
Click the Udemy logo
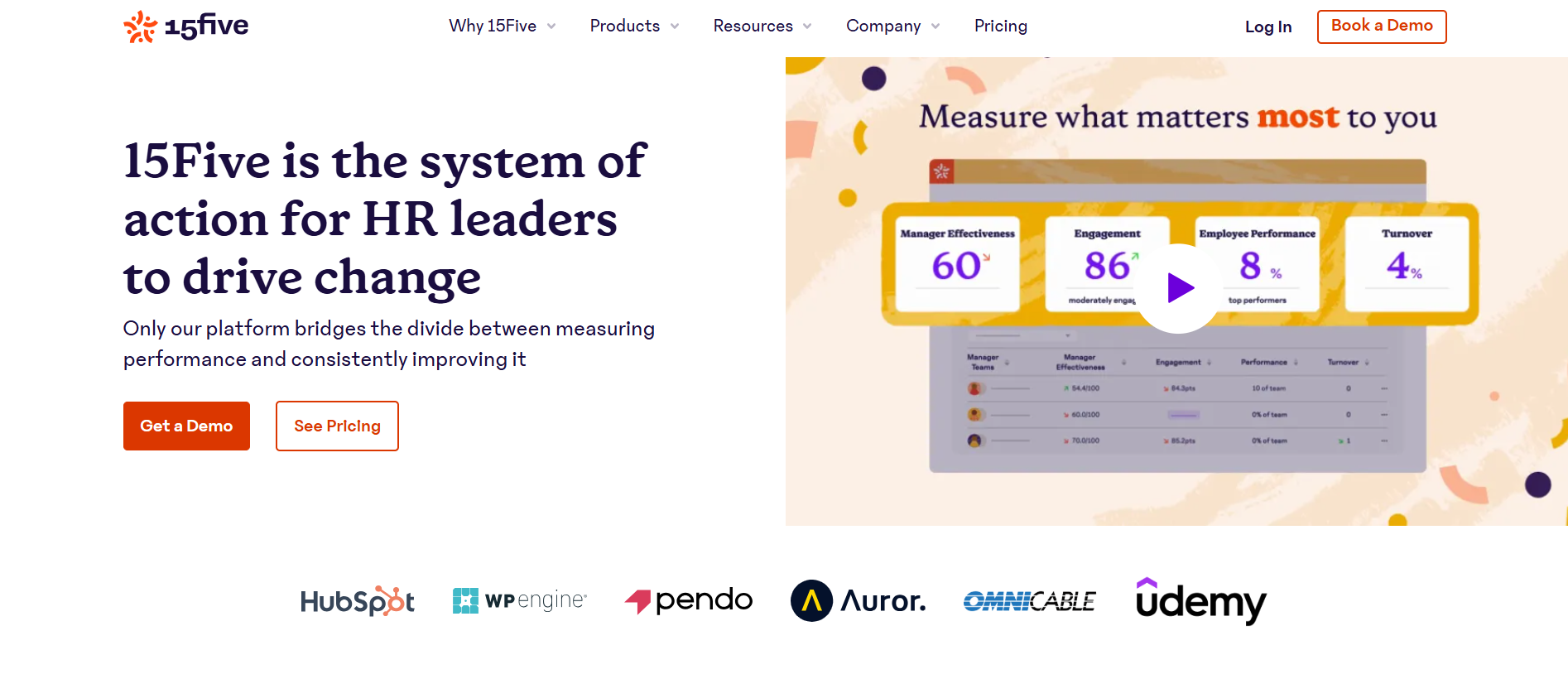1200,601
